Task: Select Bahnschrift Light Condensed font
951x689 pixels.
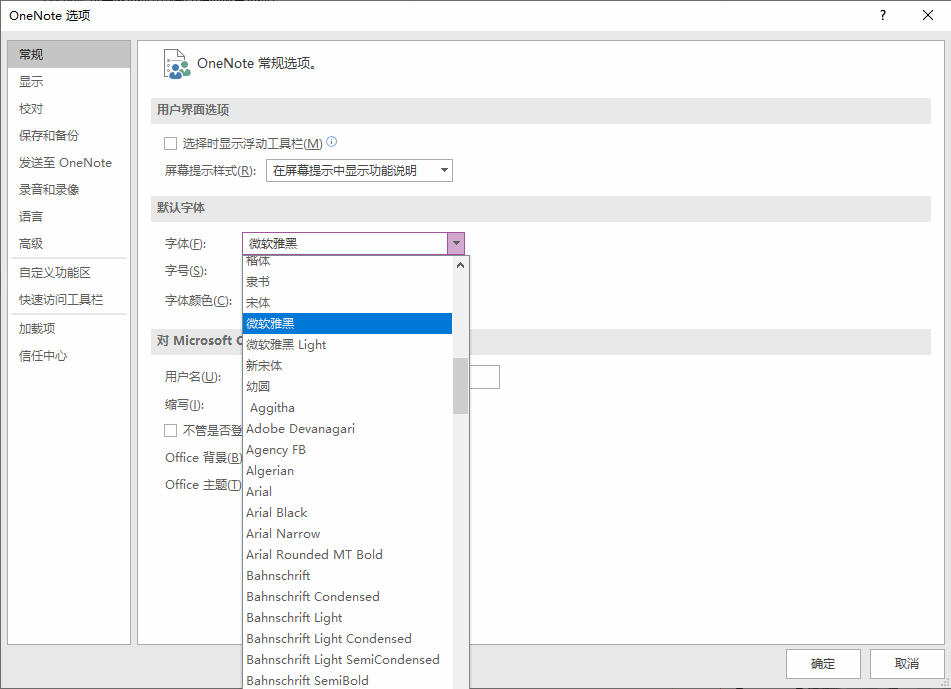Action: pos(348,639)
